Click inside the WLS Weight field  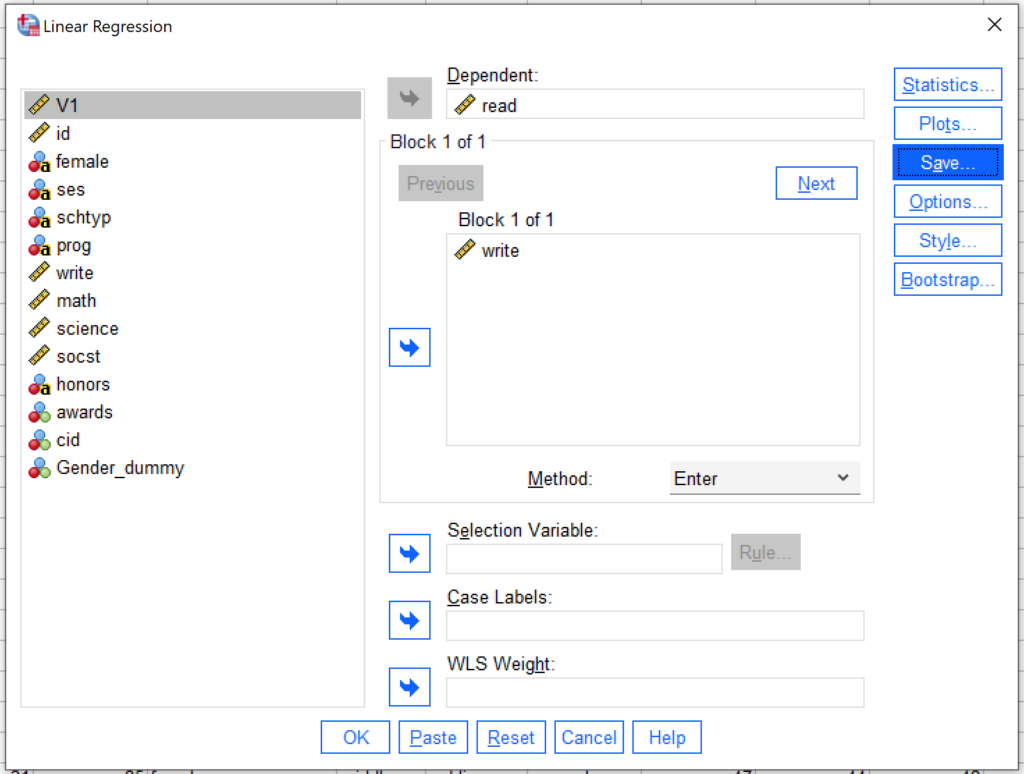click(x=654, y=692)
